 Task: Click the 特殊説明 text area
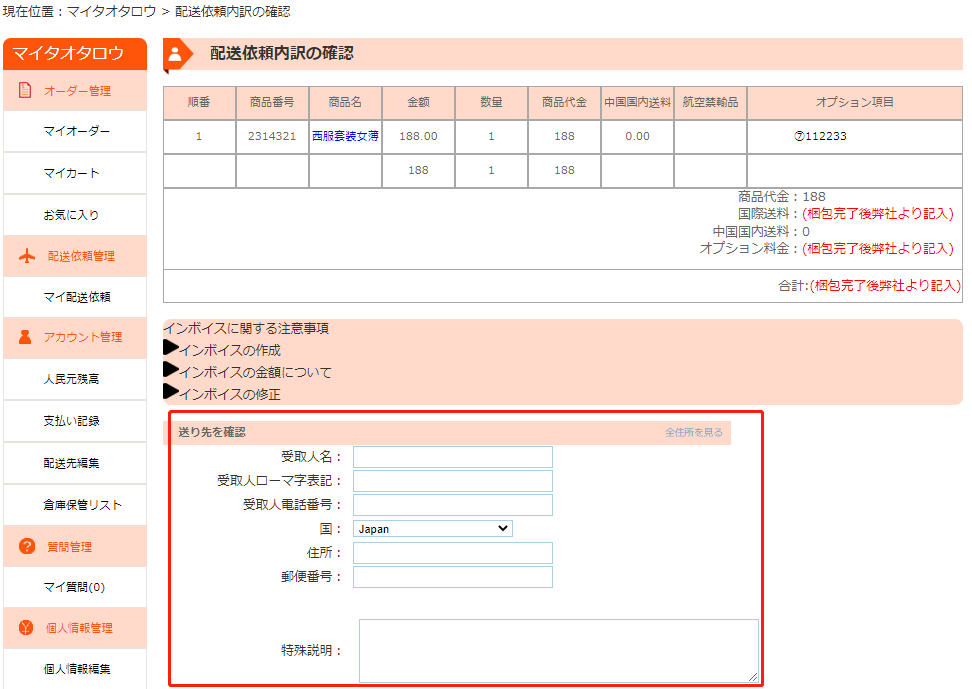tap(558, 650)
